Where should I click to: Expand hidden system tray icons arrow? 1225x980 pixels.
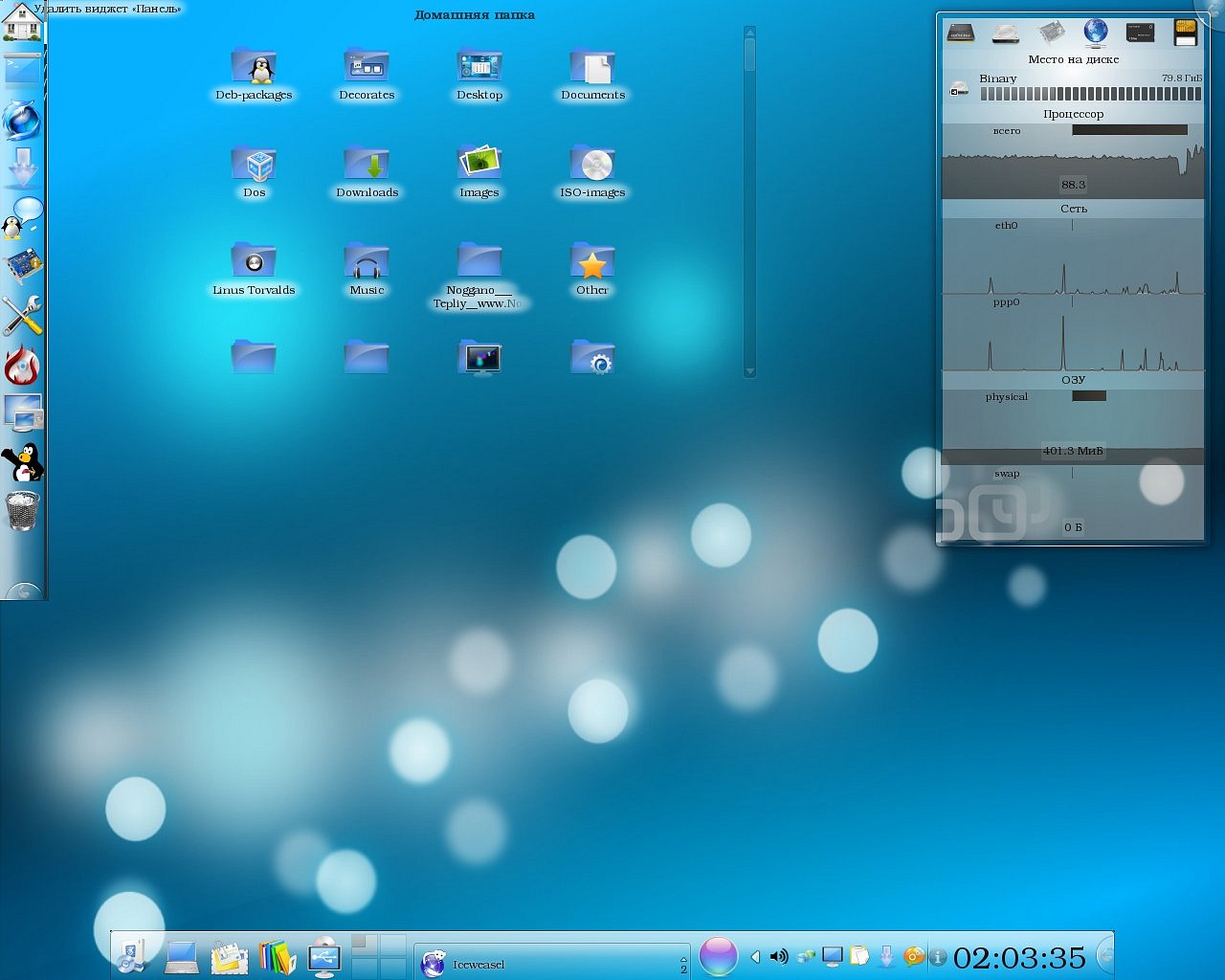click(x=755, y=956)
